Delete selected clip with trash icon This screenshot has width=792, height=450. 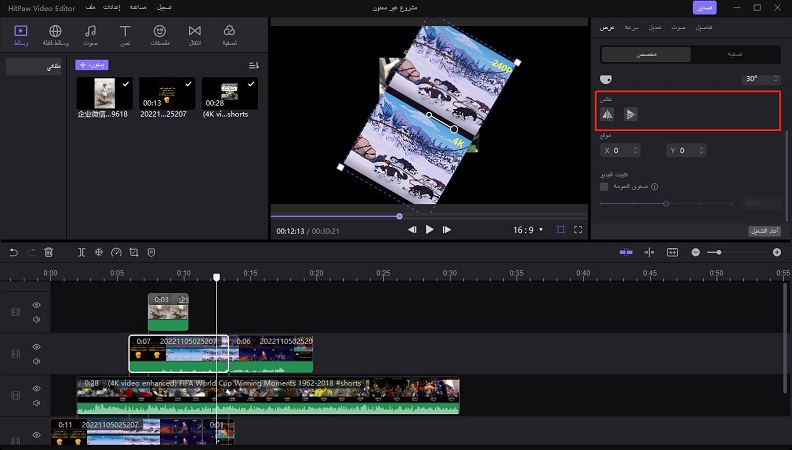(48, 252)
